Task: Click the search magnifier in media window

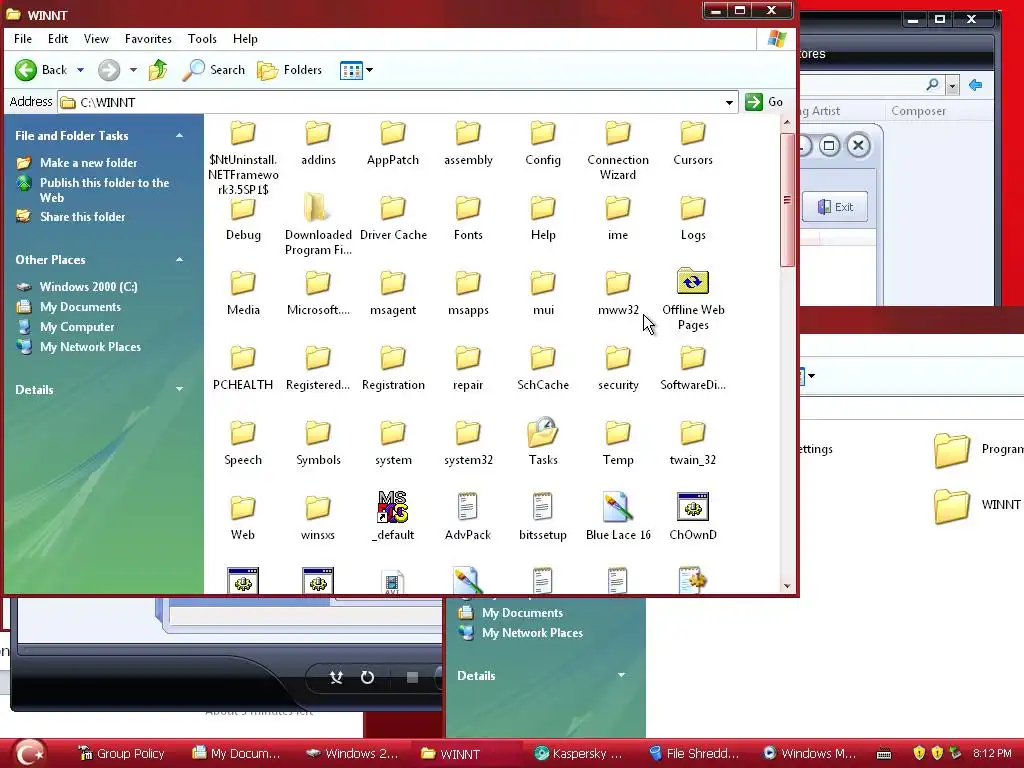Action: click(933, 85)
